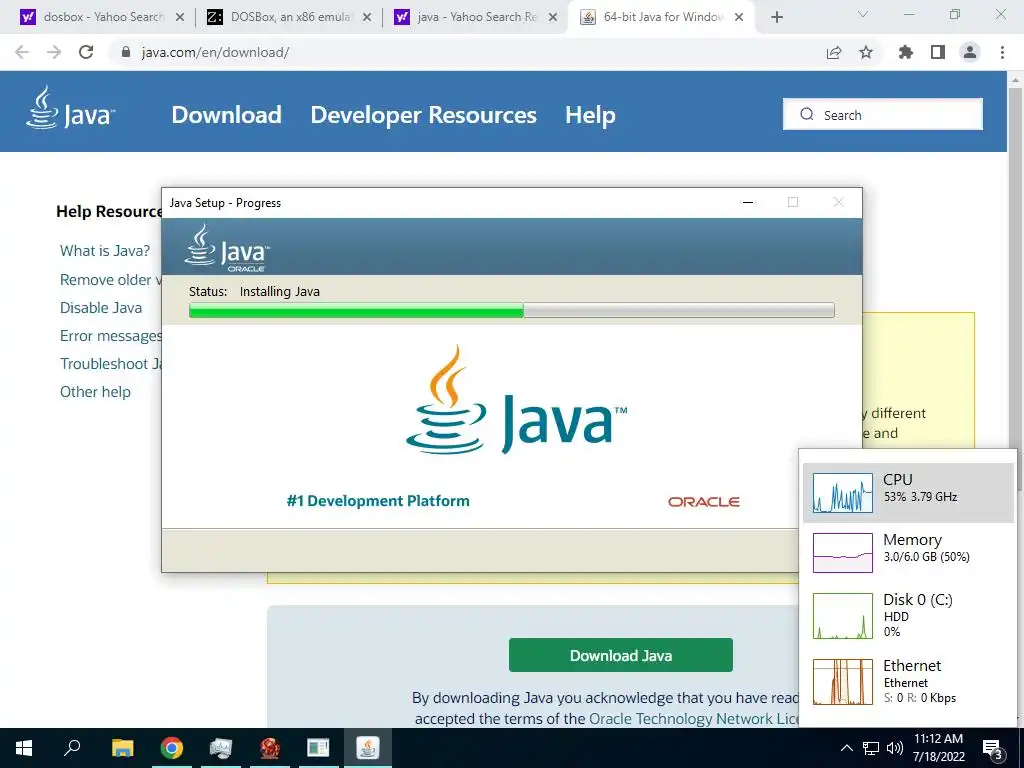This screenshot has width=1024, height=768.
Task: Select the Disk 0 (C:) graph
Action: pyautogui.click(x=908, y=615)
